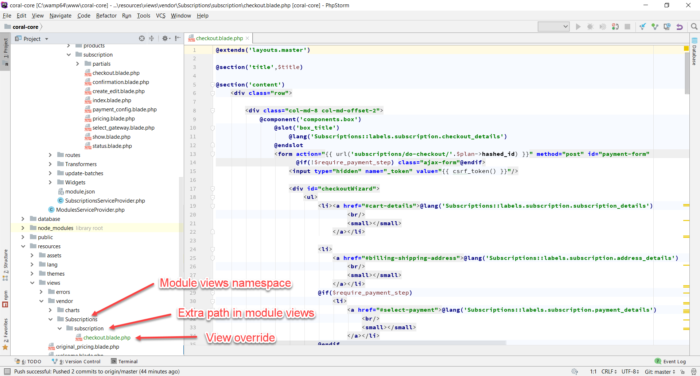Collapse the resources folder
The width and height of the screenshot is (700, 376).
tap(23, 246)
